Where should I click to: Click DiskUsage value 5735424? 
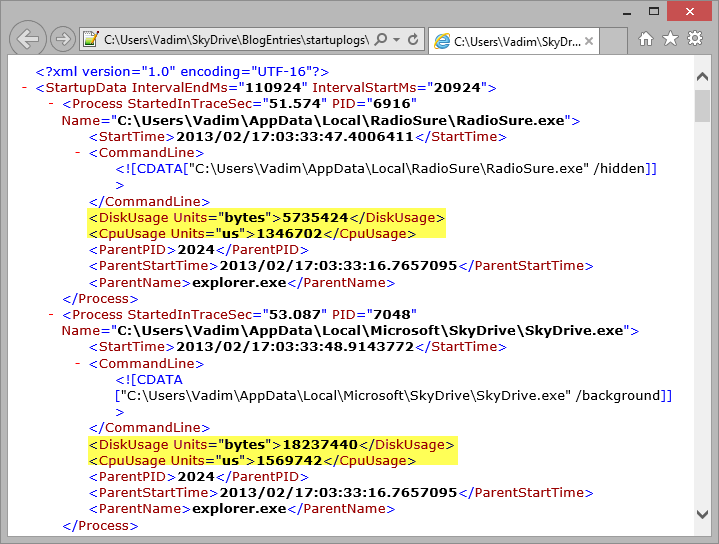click(315, 217)
